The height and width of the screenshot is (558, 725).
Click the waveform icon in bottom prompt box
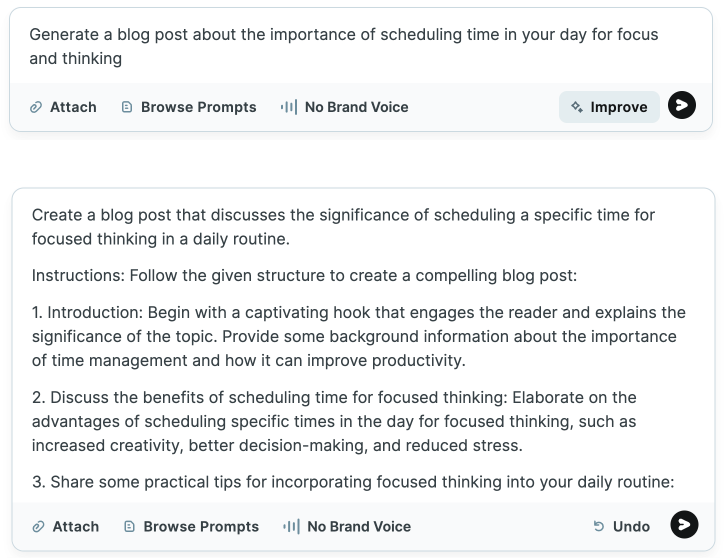[291, 526]
